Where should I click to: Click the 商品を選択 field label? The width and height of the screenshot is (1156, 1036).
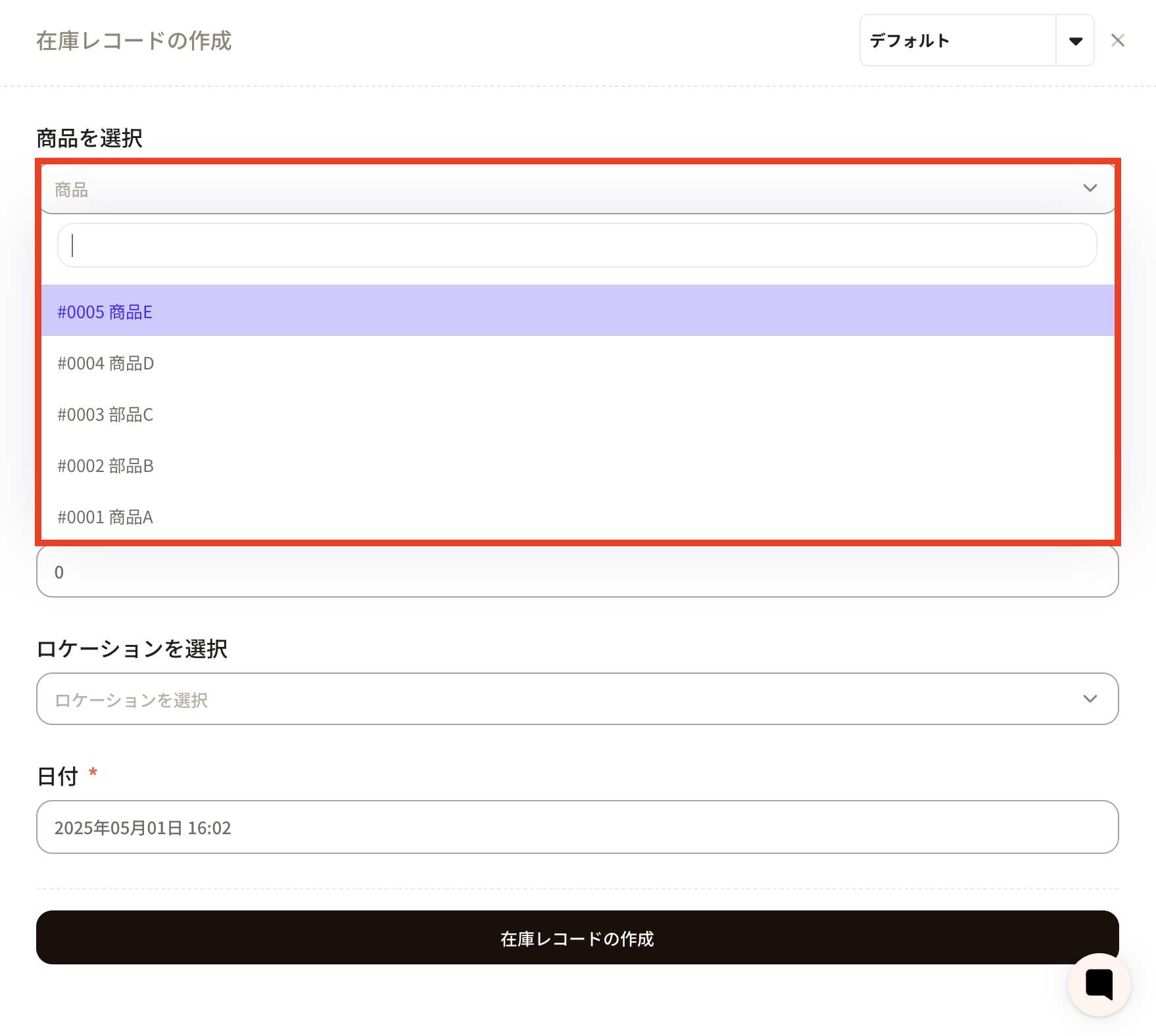coord(89,138)
